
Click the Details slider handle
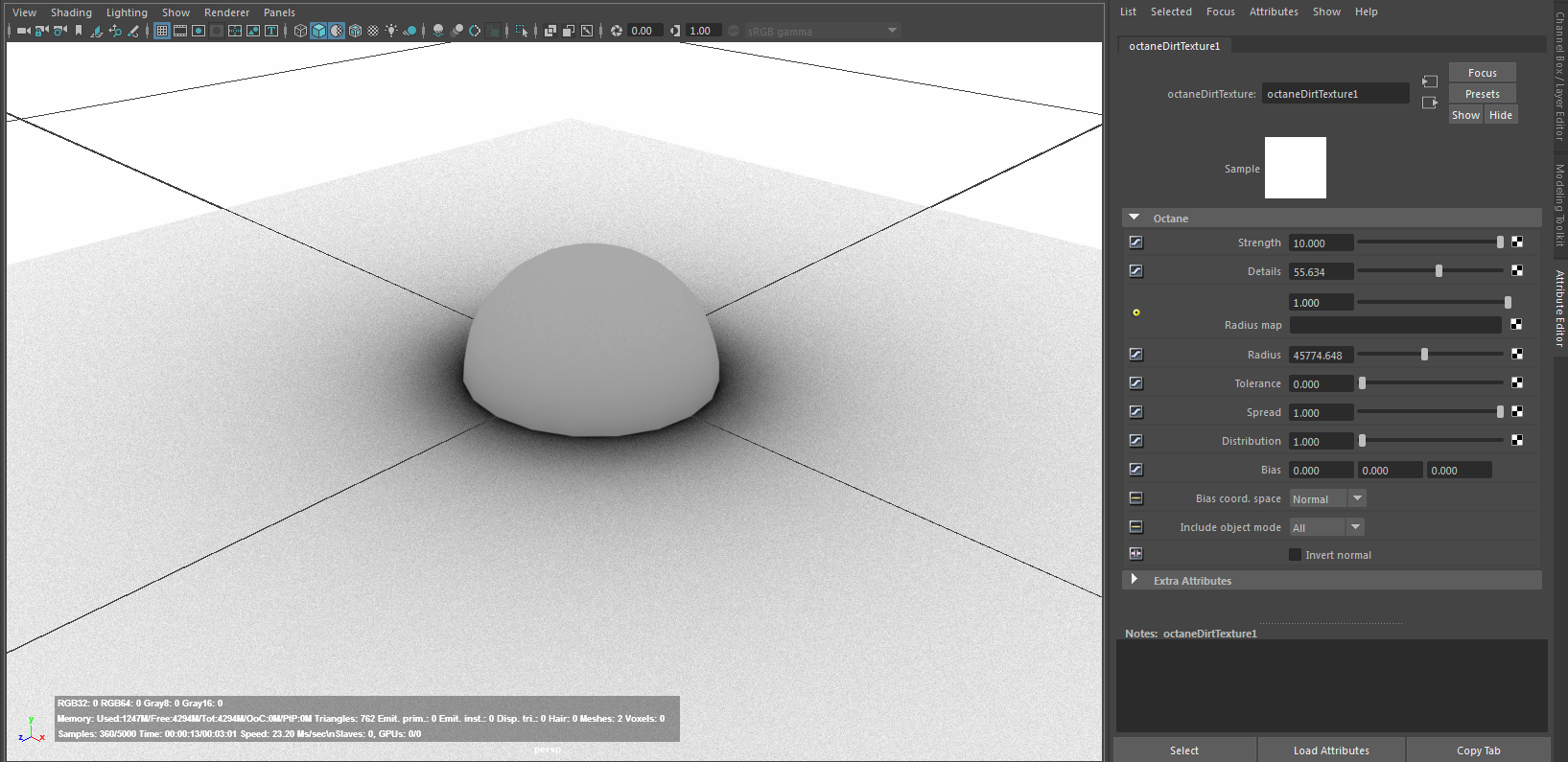[1439, 271]
